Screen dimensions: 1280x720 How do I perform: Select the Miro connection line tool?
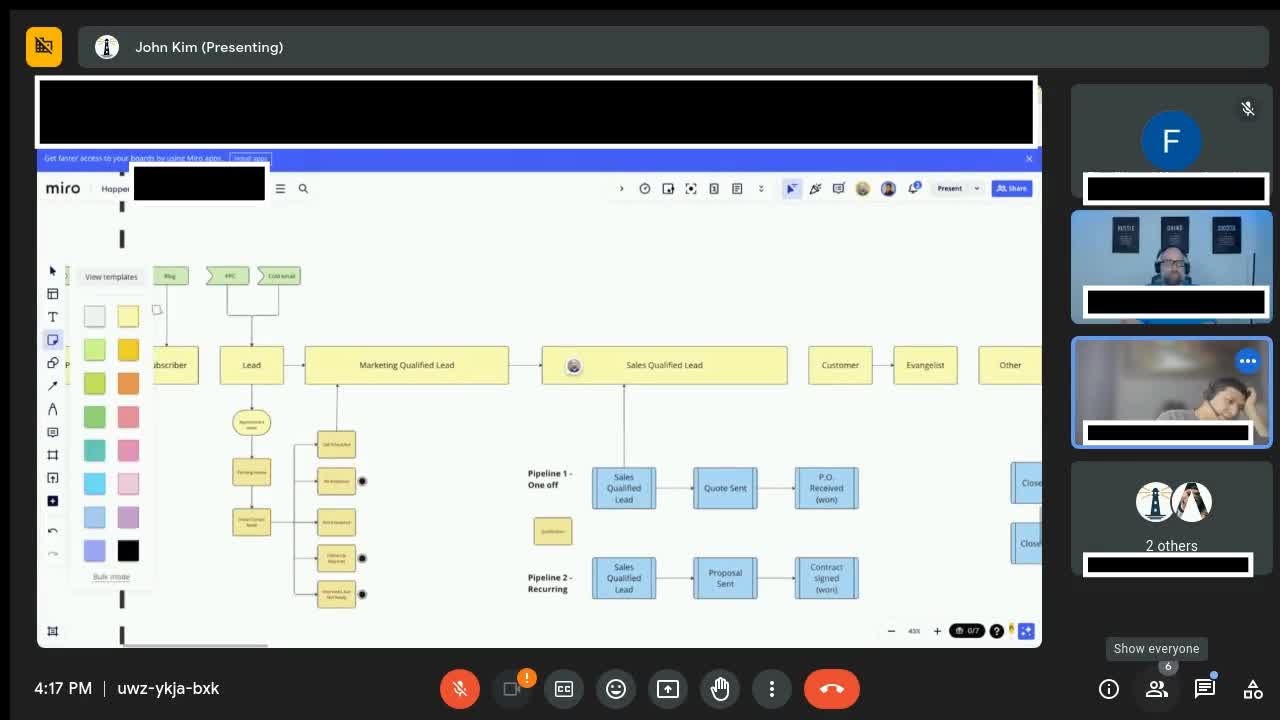pyautogui.click(x=53, y=386)
